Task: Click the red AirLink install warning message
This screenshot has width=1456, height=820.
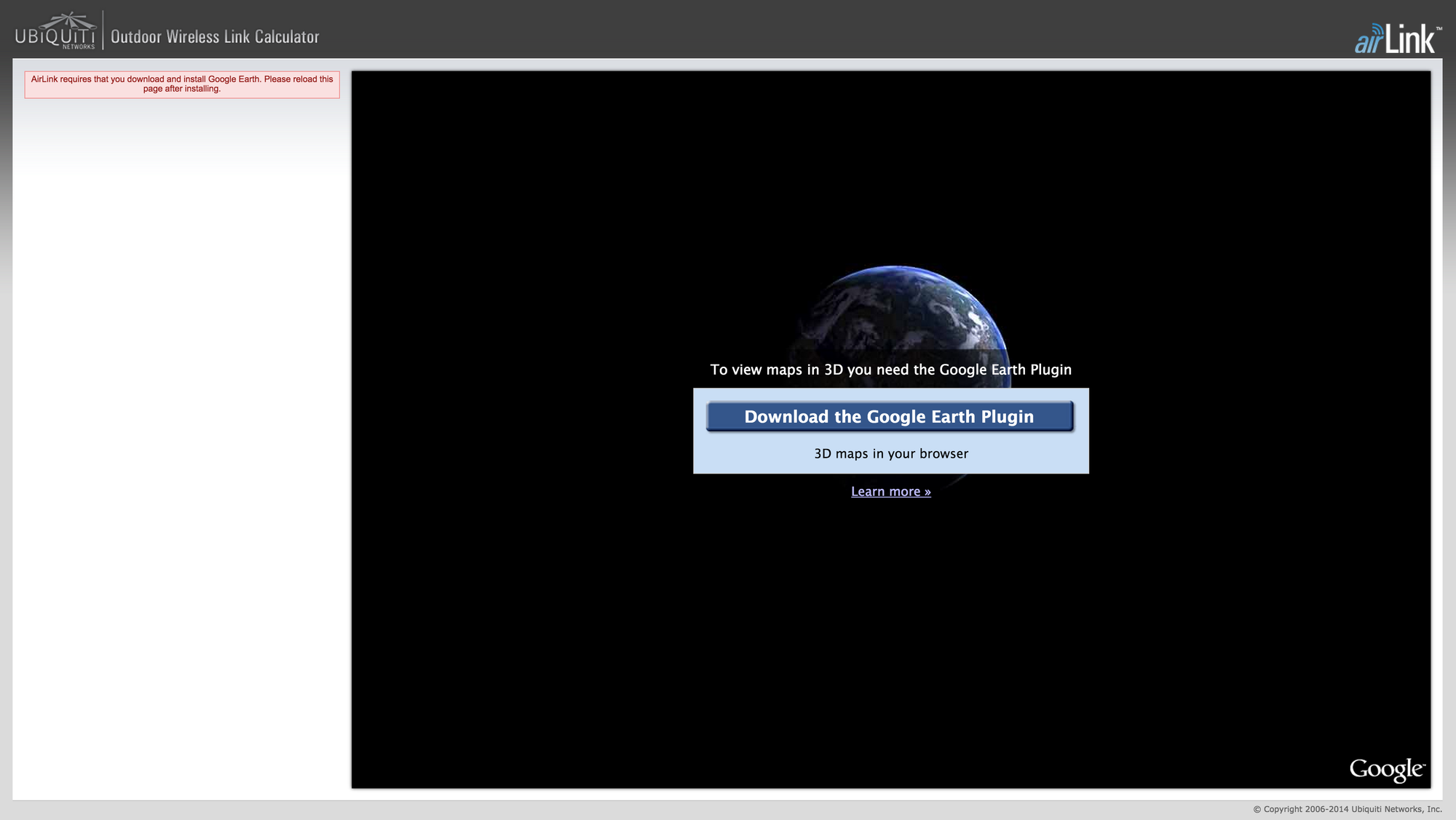Action: 182,84
